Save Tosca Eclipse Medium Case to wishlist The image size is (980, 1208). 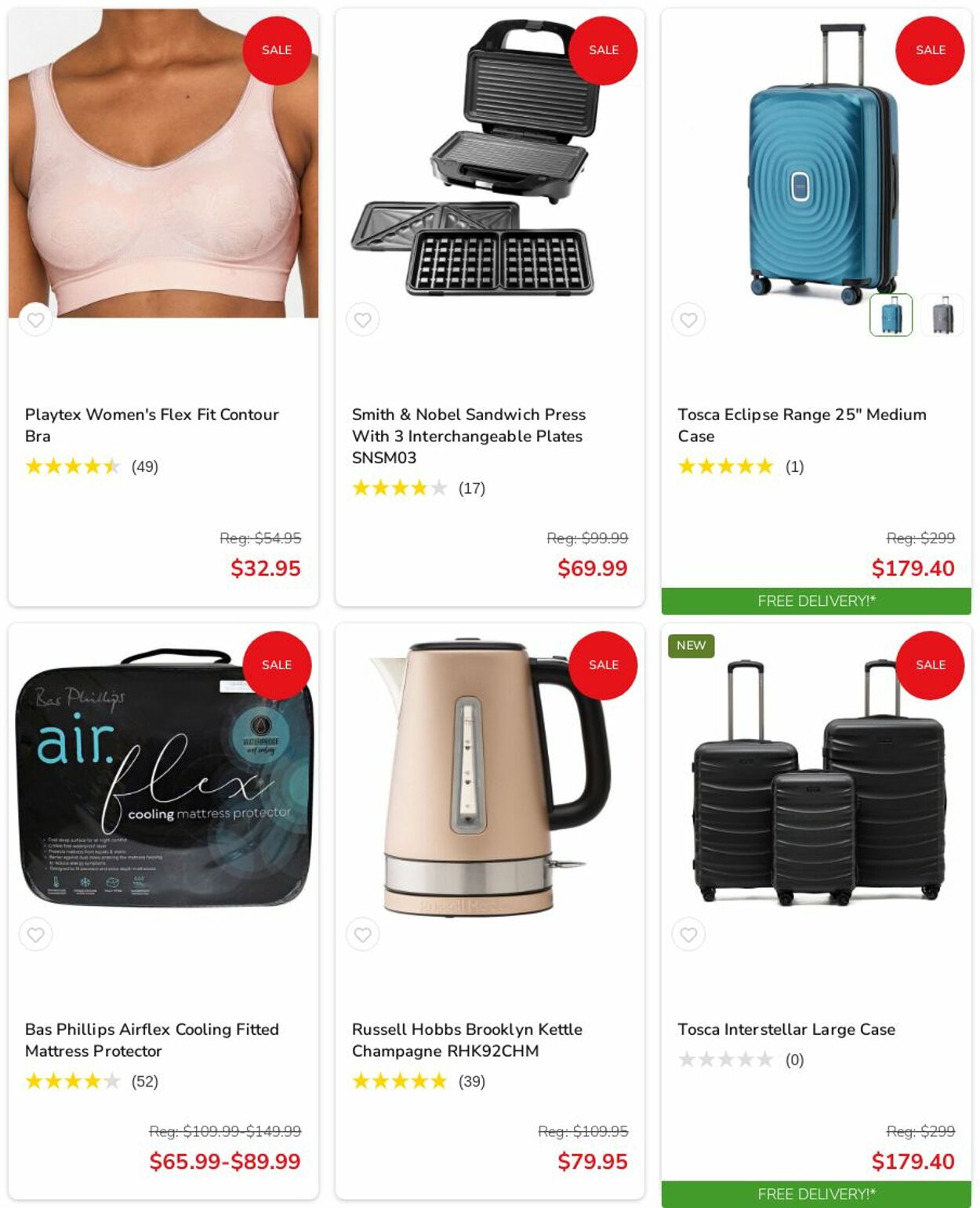point(688,320)
